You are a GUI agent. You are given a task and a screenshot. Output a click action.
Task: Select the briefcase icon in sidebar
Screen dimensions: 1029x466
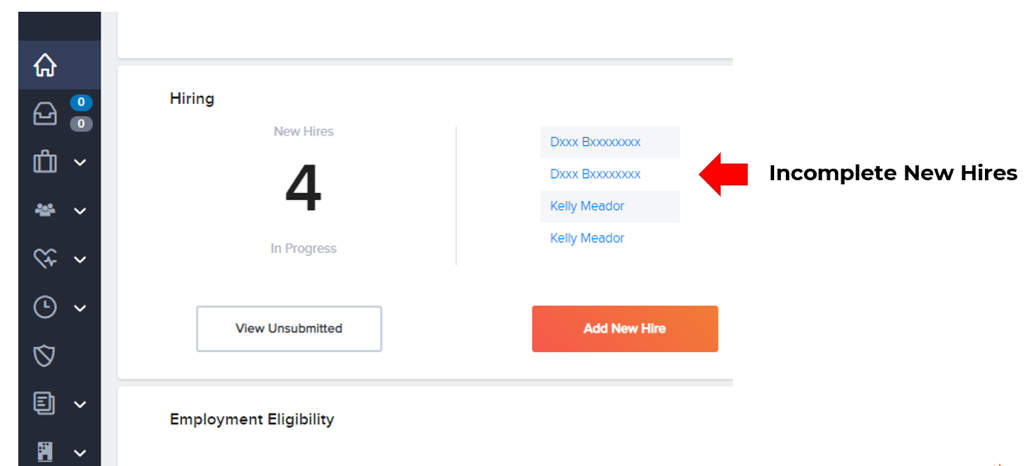pos(45,161)
